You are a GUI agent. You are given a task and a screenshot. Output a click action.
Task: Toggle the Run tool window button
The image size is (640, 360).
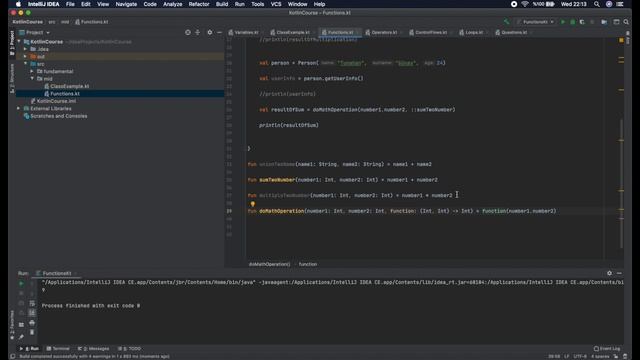pyautogui.click(x=29, y=349)
